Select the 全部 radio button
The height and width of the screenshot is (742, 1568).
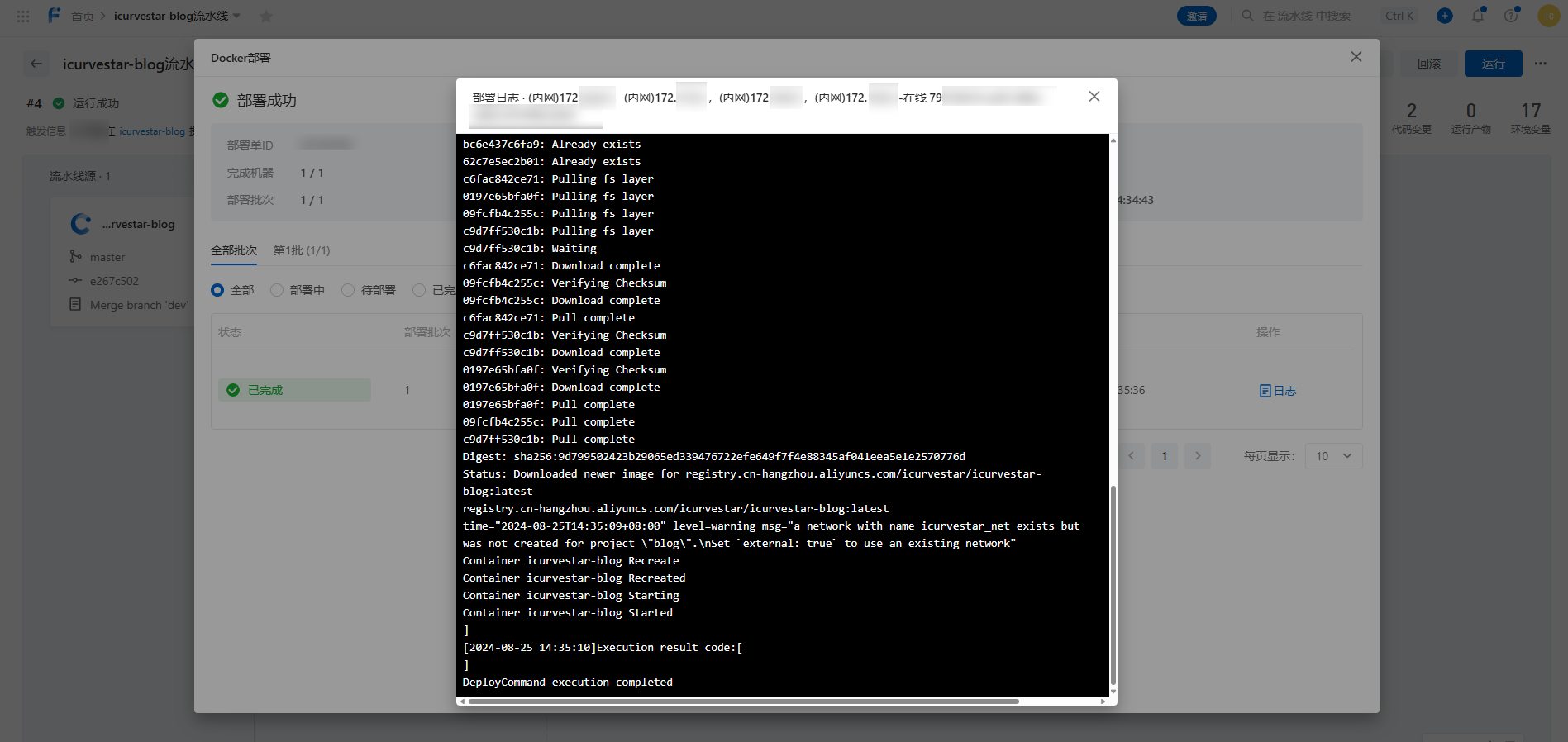[217, 290]
